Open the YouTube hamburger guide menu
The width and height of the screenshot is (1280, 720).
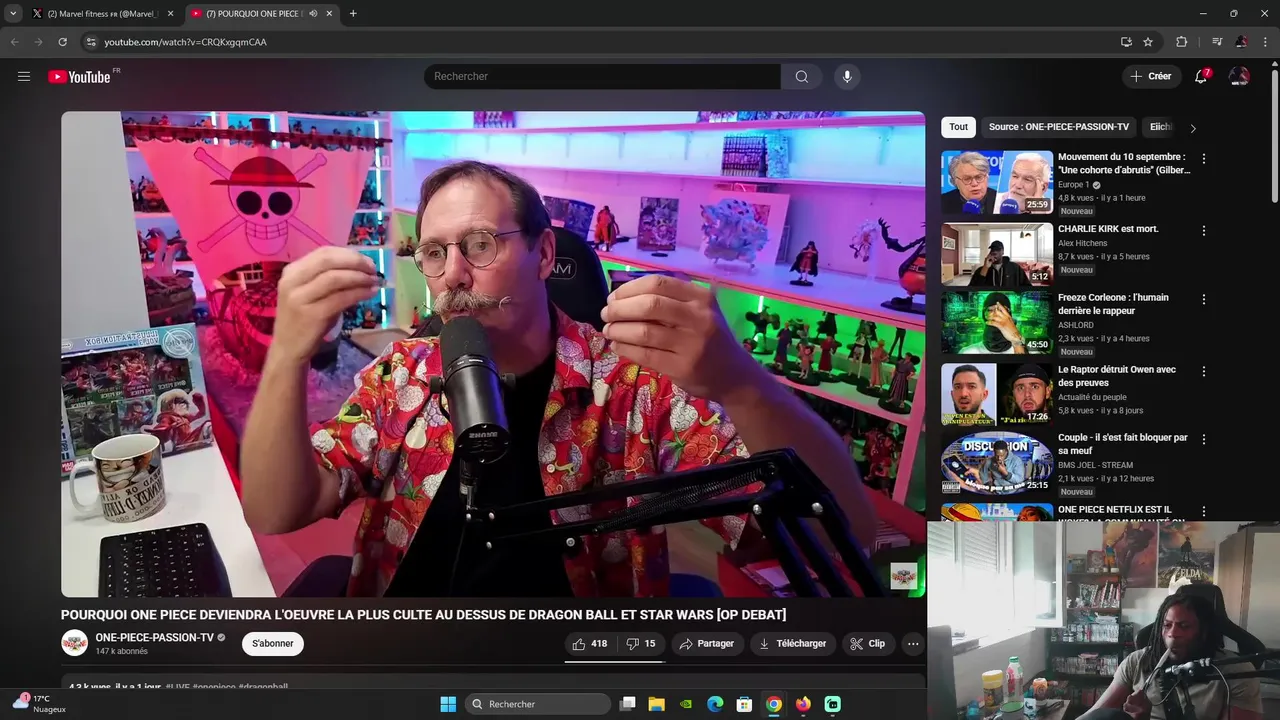point(24,76)
